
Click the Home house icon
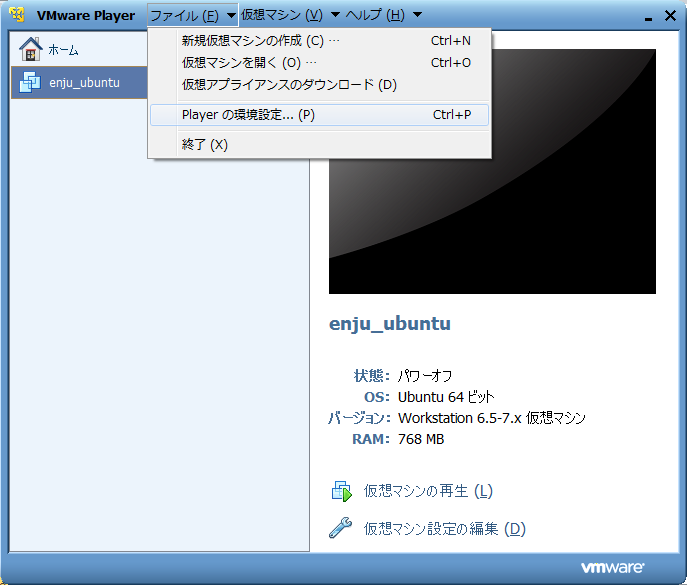point(31,49)
